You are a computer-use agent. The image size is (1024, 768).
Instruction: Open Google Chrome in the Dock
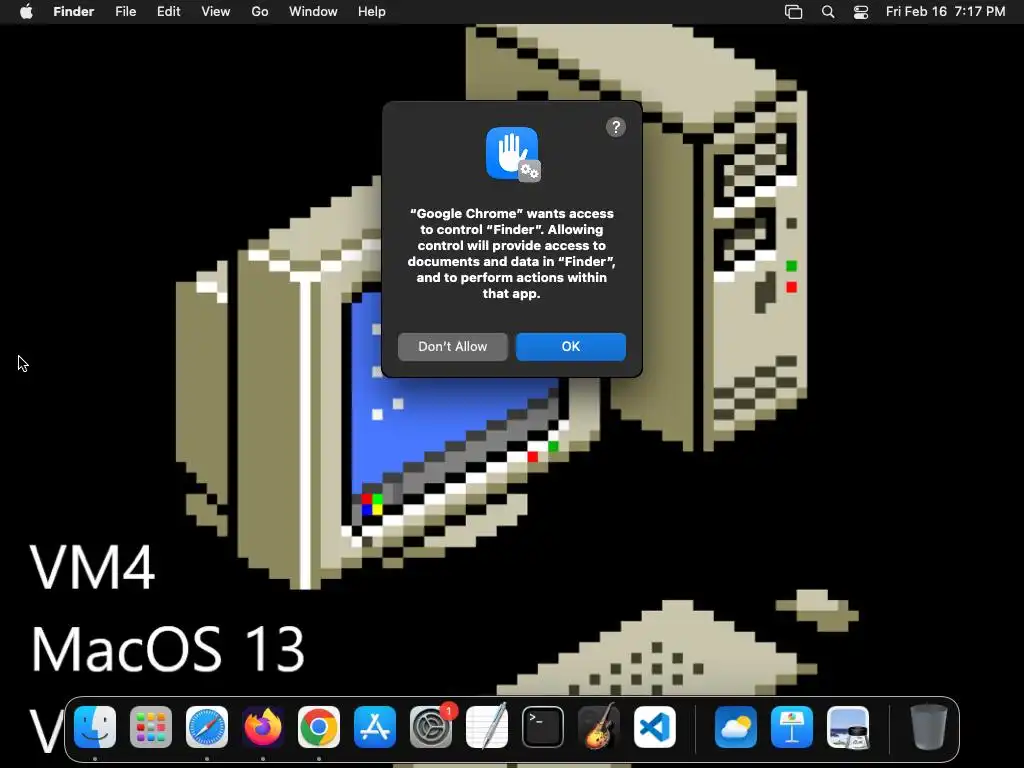tap(319, 727)
